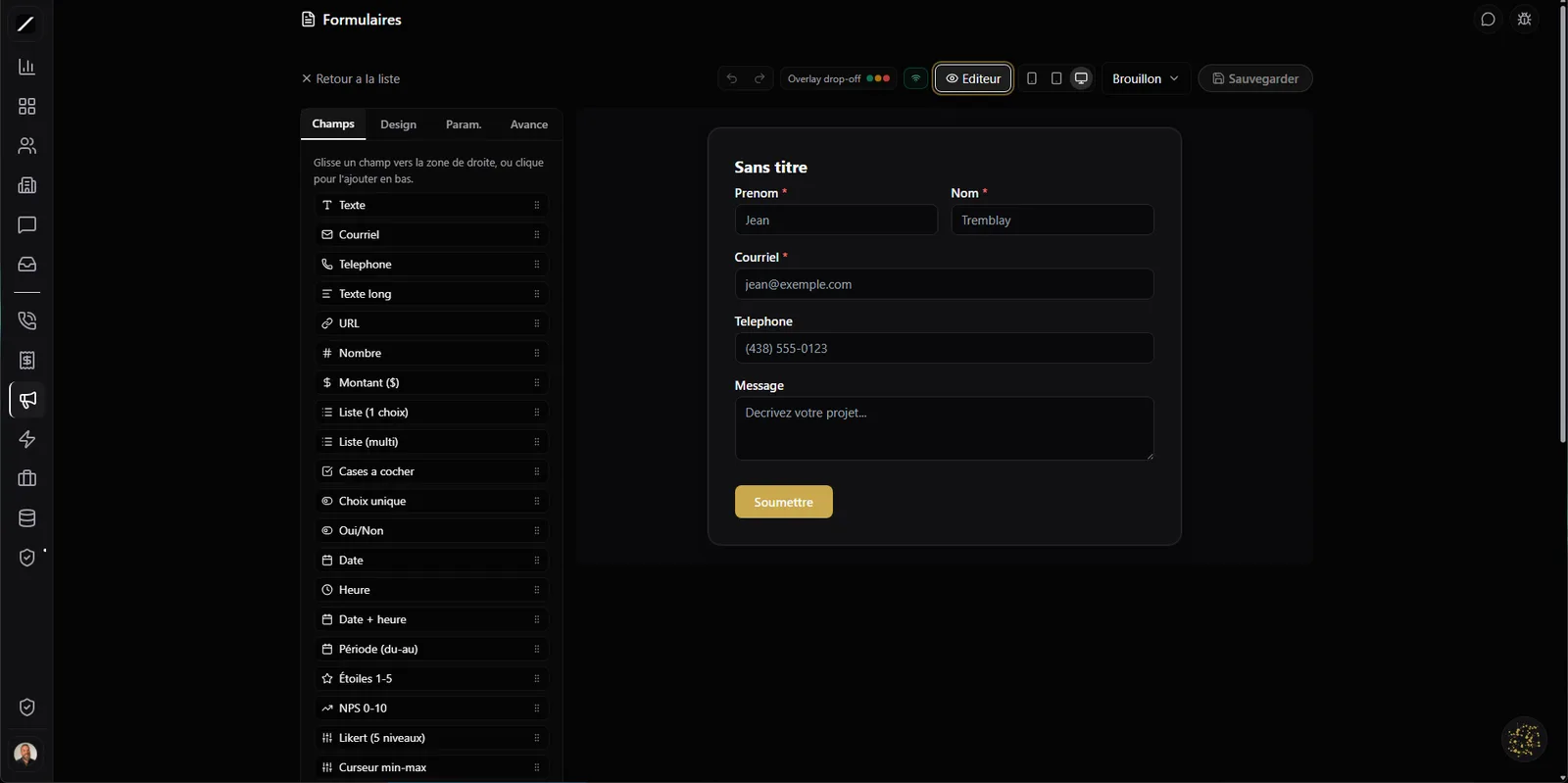Open the phone calls sidebar icon
The height and width of the screenshot is (783, 1568).
26,320
